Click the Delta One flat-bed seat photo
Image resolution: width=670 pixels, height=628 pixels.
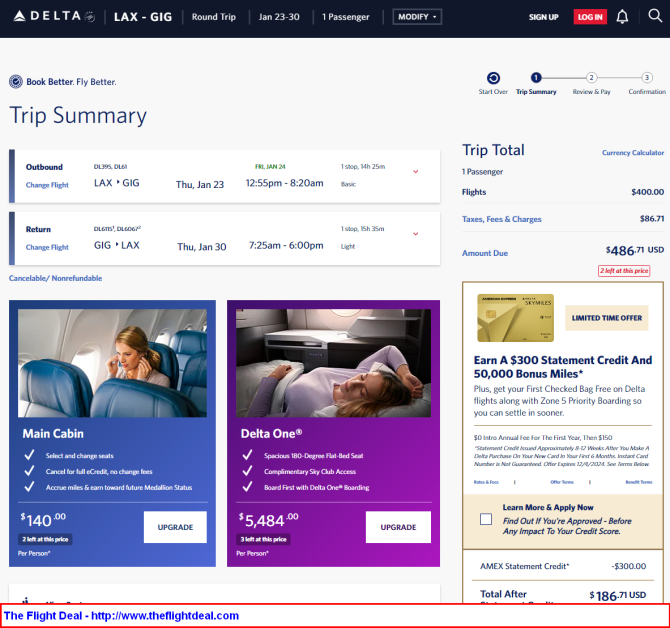[x=333, y=362]
